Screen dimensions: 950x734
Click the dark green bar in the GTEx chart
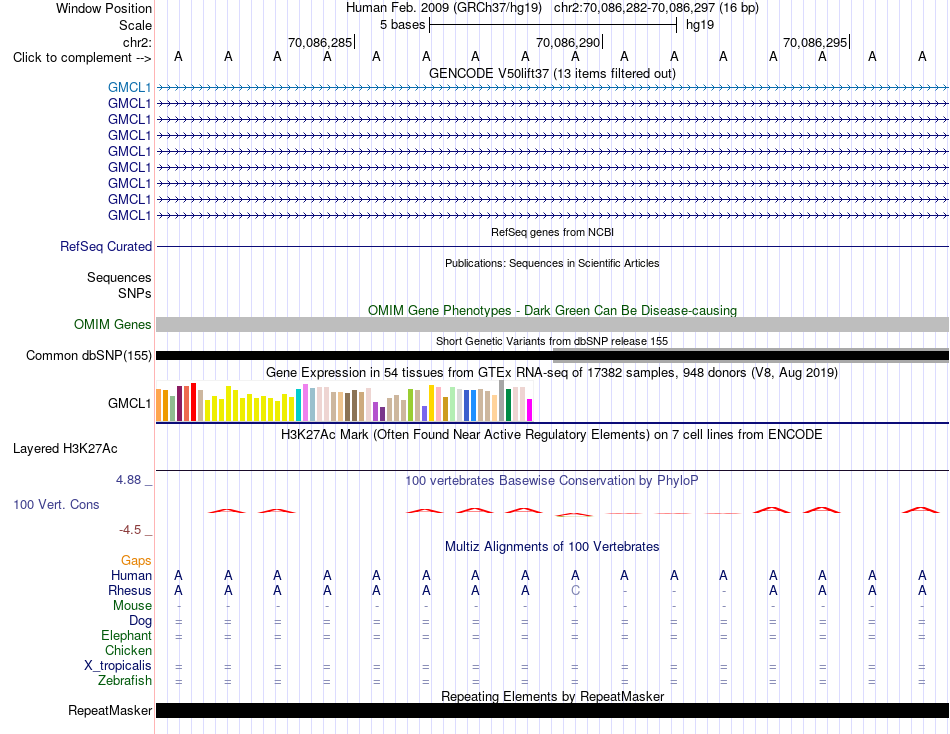tap(508, 405)
